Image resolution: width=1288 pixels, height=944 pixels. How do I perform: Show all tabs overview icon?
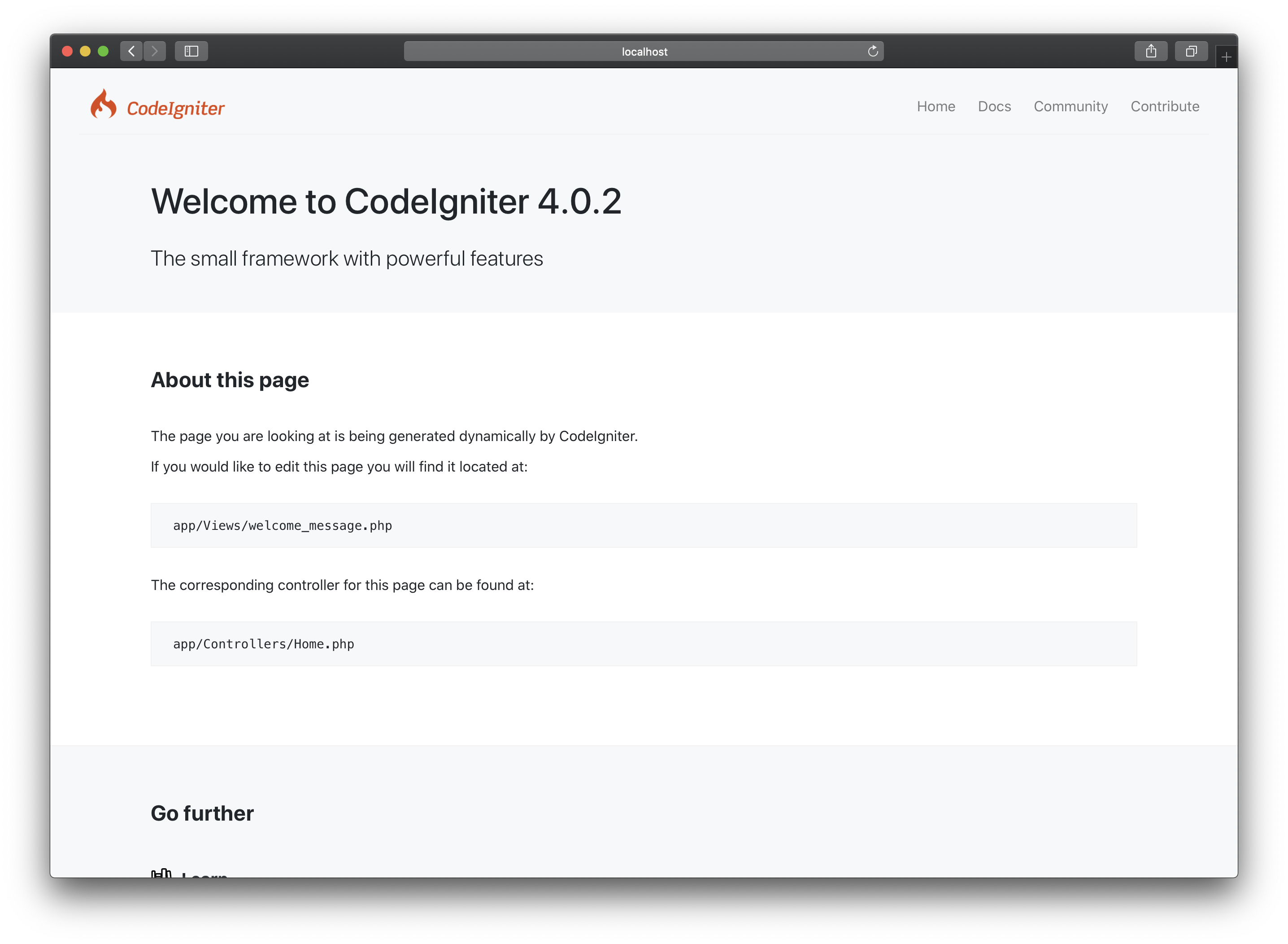tap(1191, 52)
